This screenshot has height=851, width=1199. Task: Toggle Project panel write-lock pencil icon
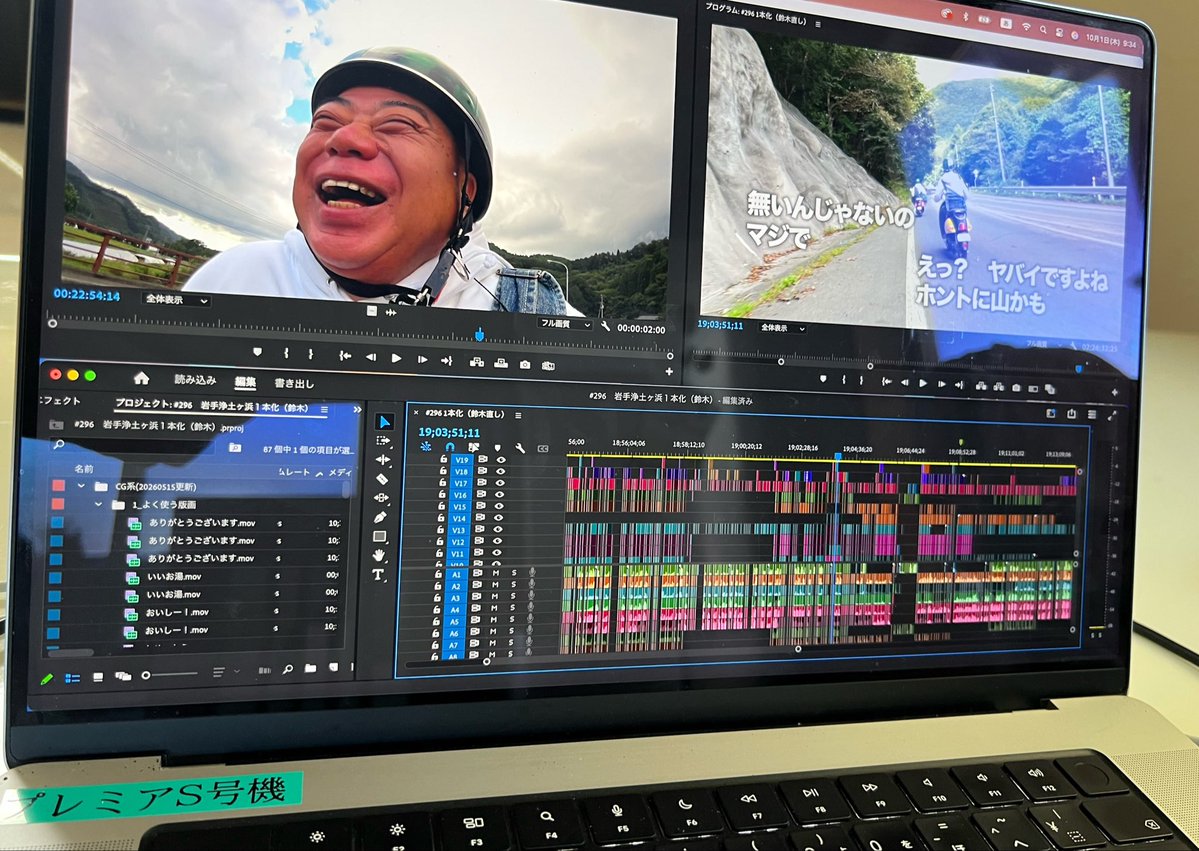click(x=47, y=679)
